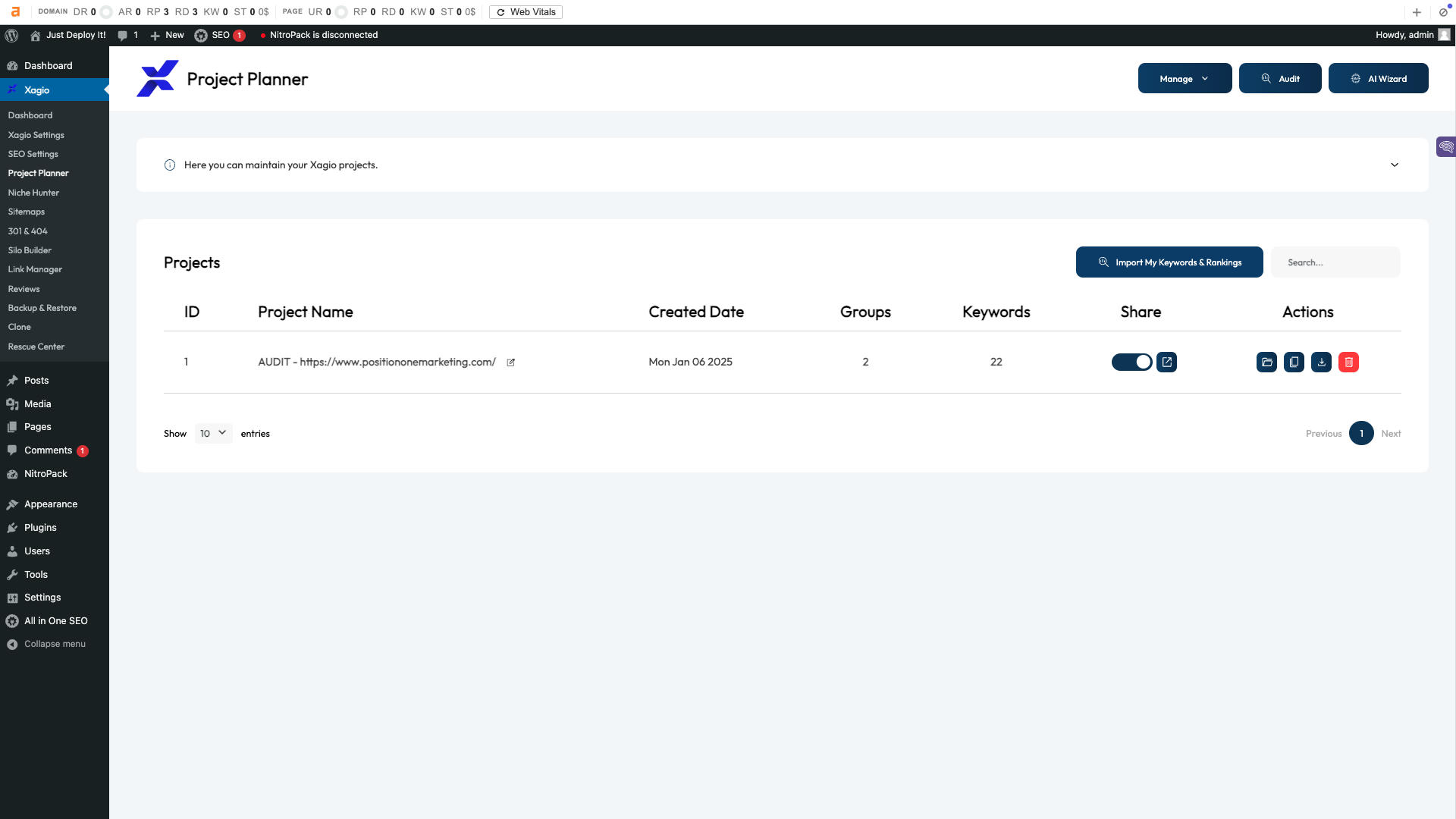Click the Audit button
The height and width of the screenshot is (819, 1456).
1280,78
